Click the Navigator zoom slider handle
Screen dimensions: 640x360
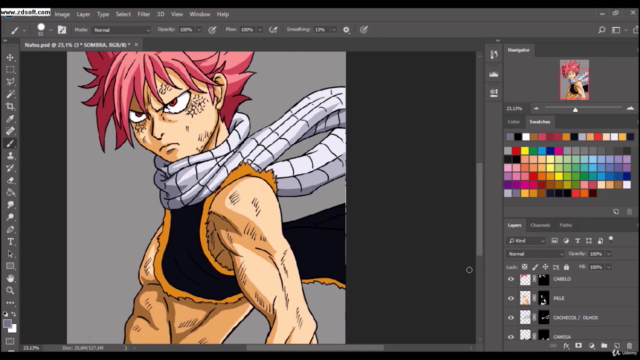click(575, 109)
